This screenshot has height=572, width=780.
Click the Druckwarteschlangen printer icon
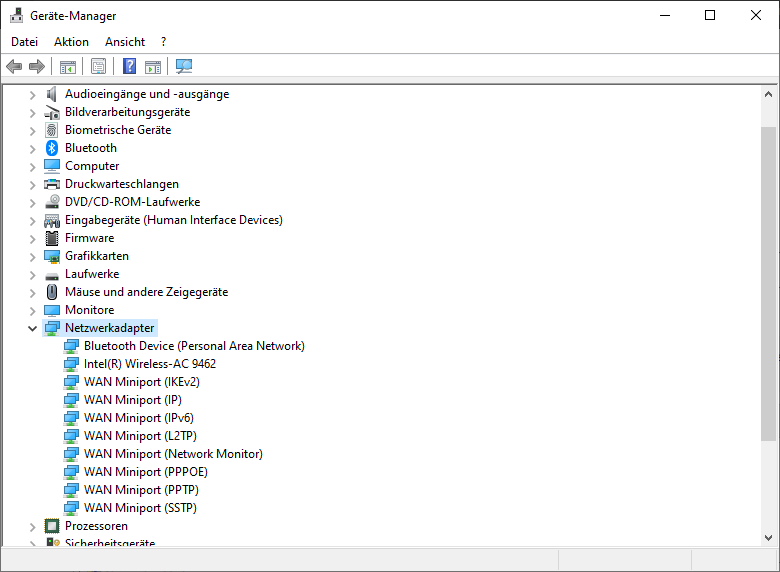tap(52, 184)
